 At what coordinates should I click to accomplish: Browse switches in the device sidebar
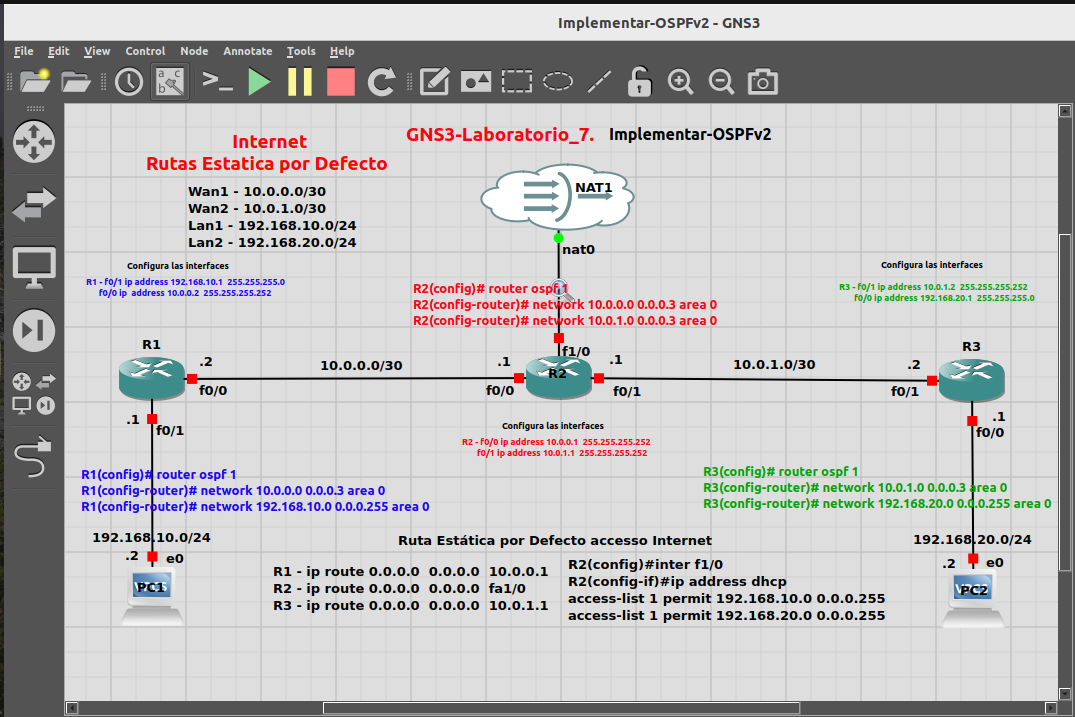34,204
